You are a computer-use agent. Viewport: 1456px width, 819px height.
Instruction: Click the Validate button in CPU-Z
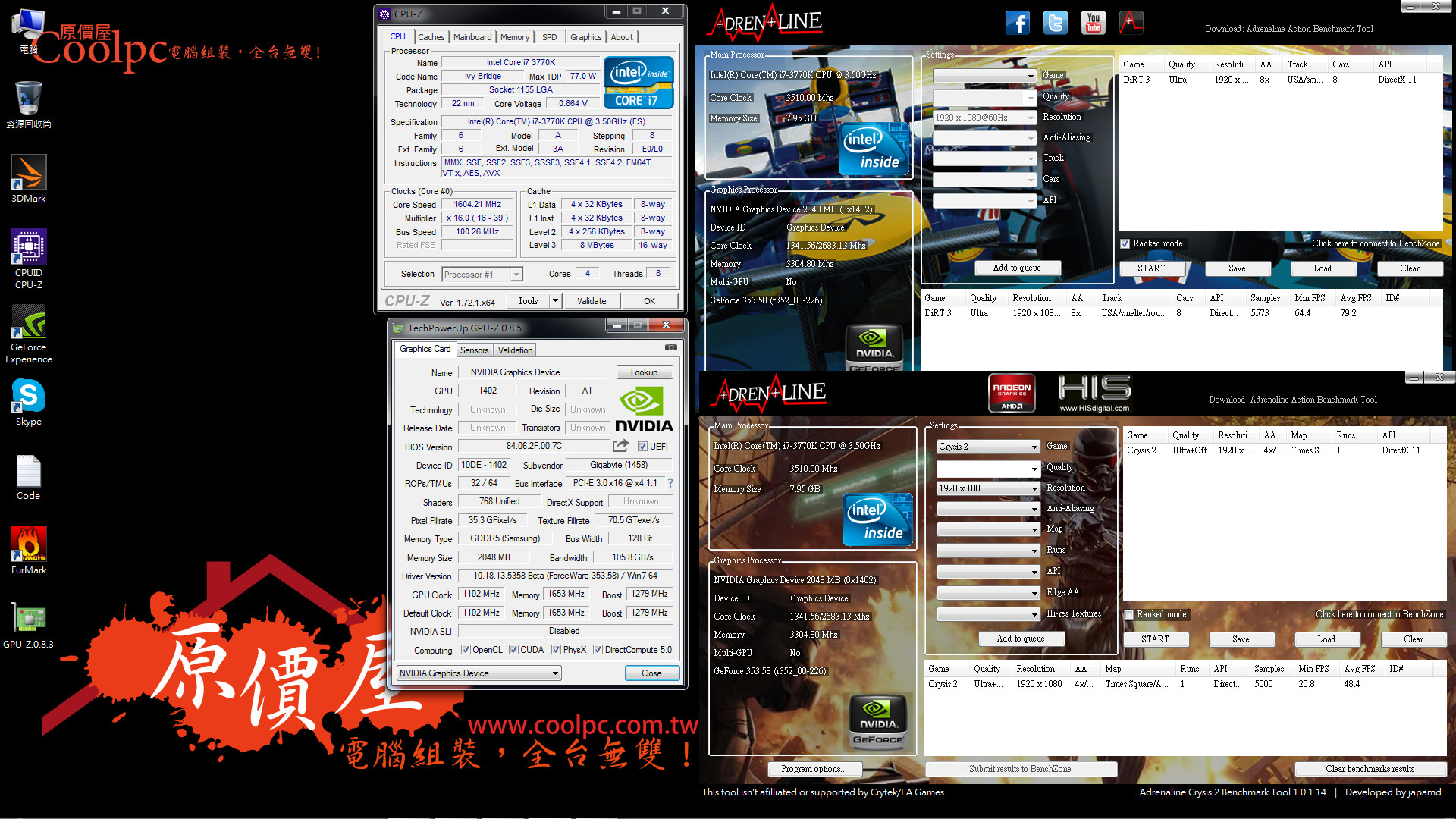[x=591, y=301]
